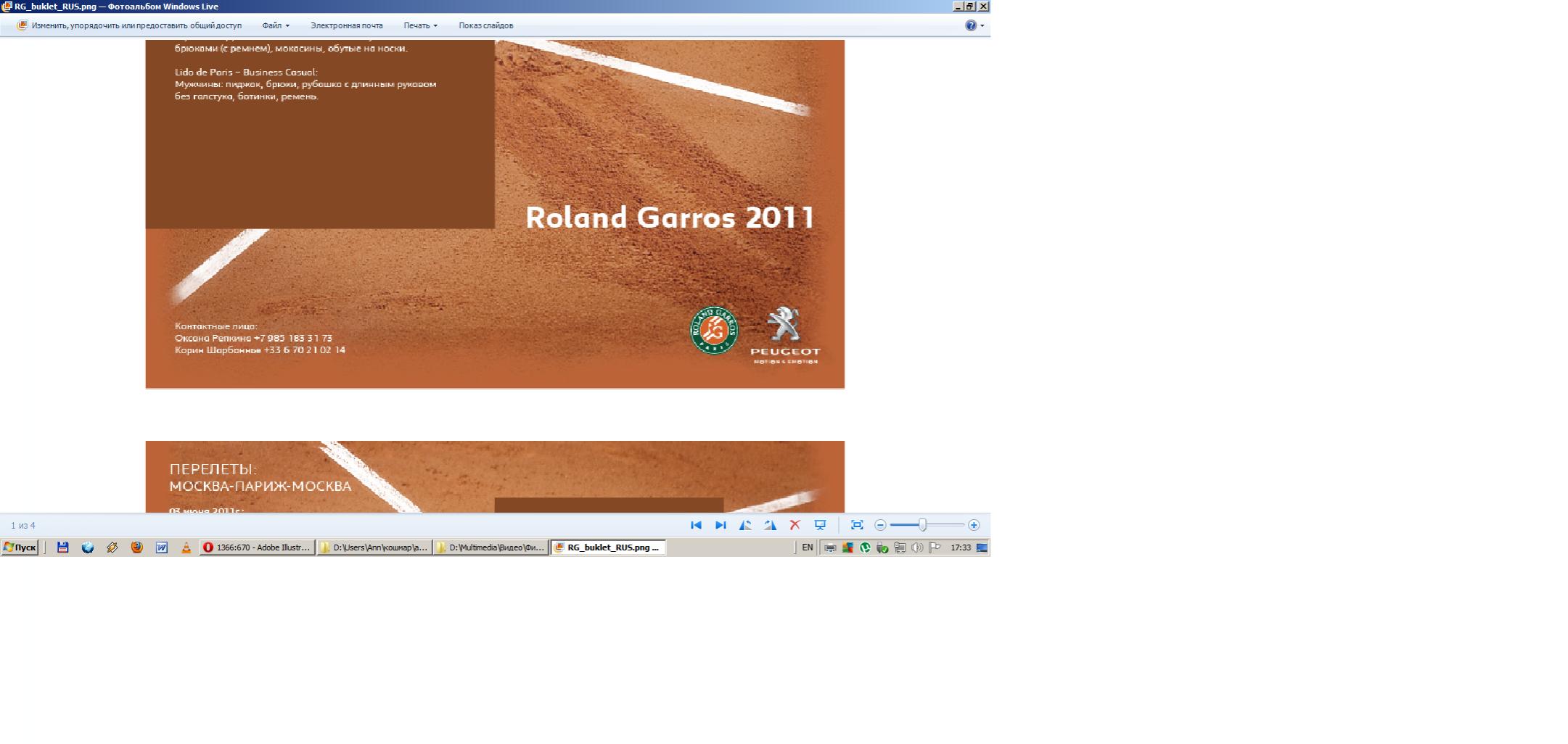Click the globe quick launch icon
Viewport: 1568px width, 744px height.
(x=88, y=547)
